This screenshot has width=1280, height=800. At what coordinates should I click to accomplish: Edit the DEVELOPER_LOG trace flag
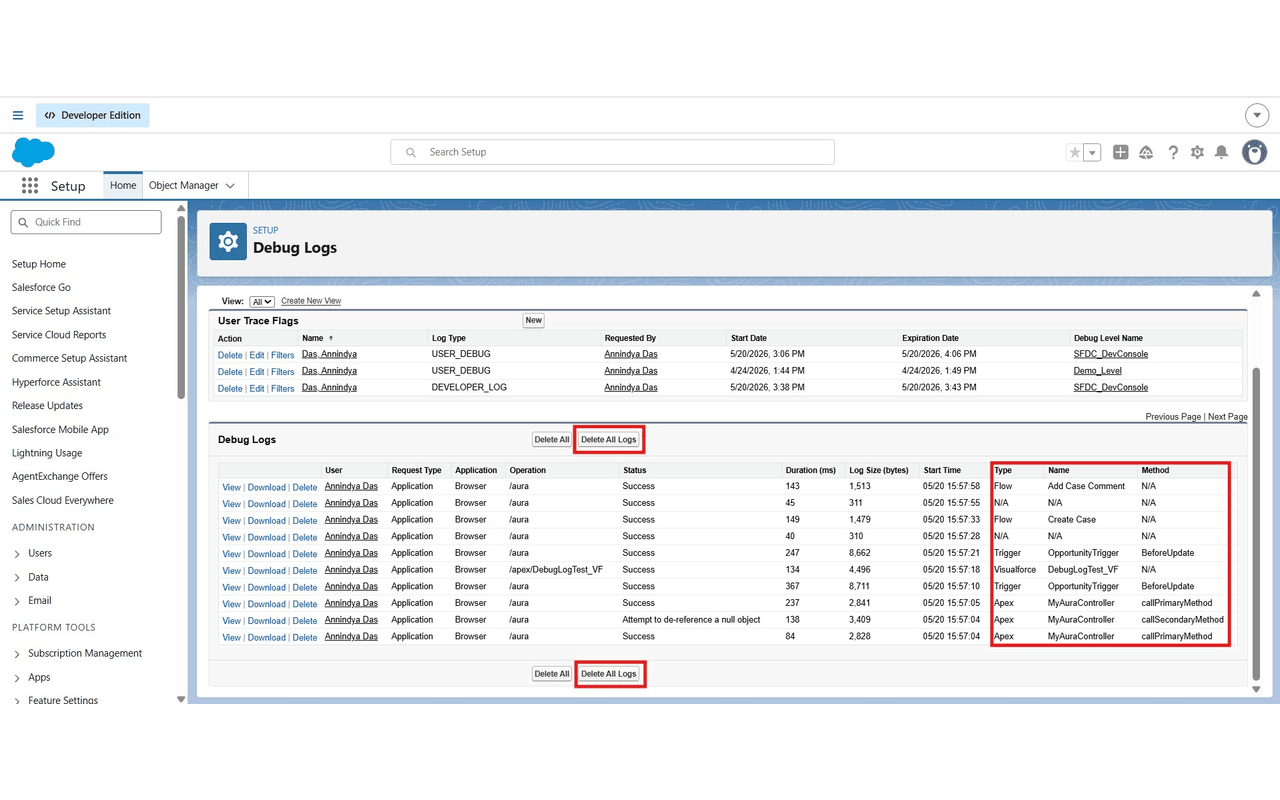(257, 388)
